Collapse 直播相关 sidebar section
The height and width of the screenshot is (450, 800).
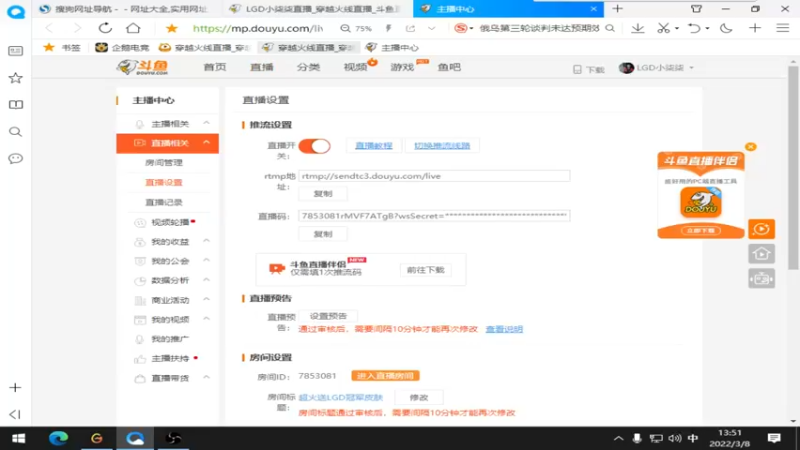click(207, 143)
